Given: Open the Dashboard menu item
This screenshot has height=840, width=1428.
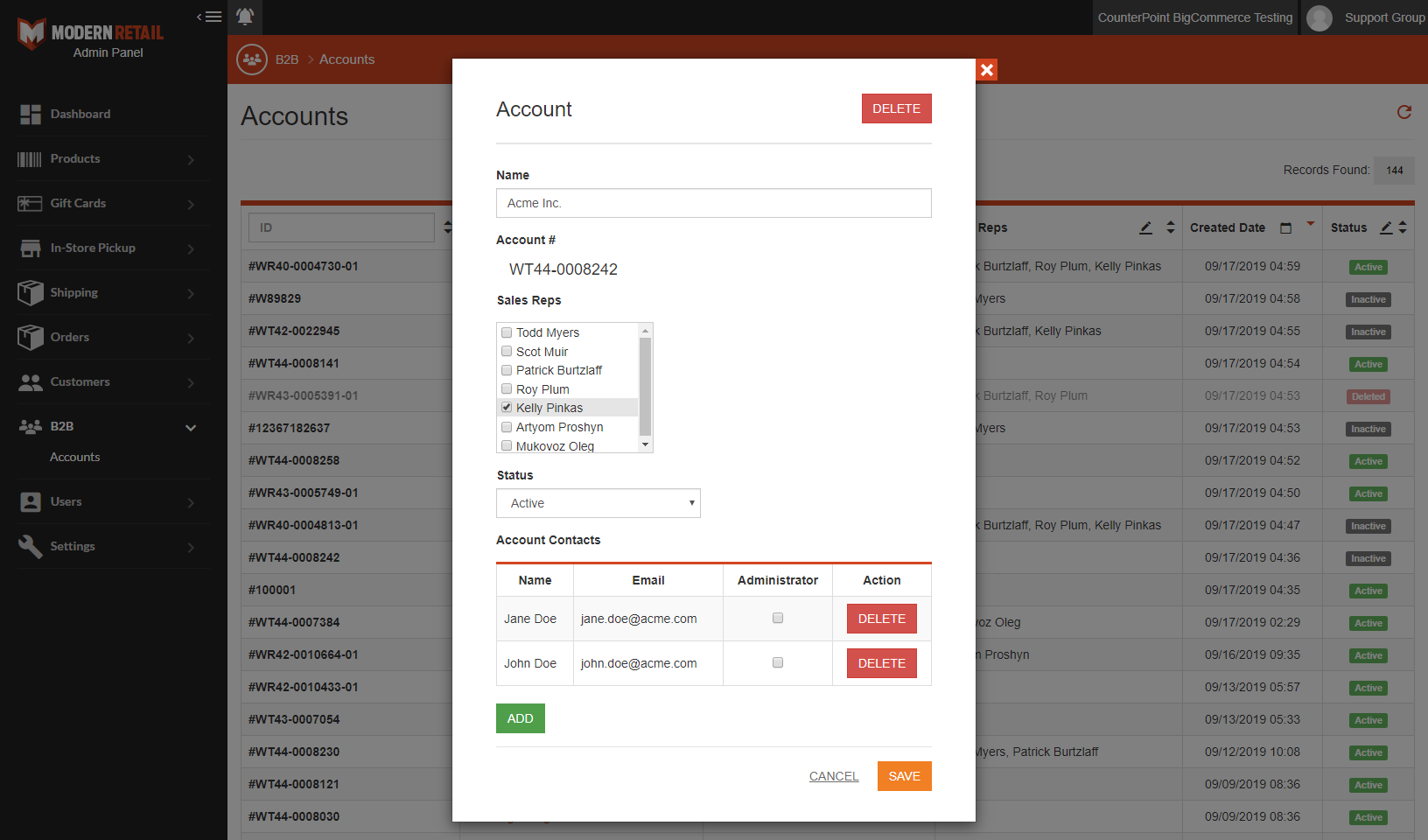Looking at the screenshot, I should (x=80, y=114).
